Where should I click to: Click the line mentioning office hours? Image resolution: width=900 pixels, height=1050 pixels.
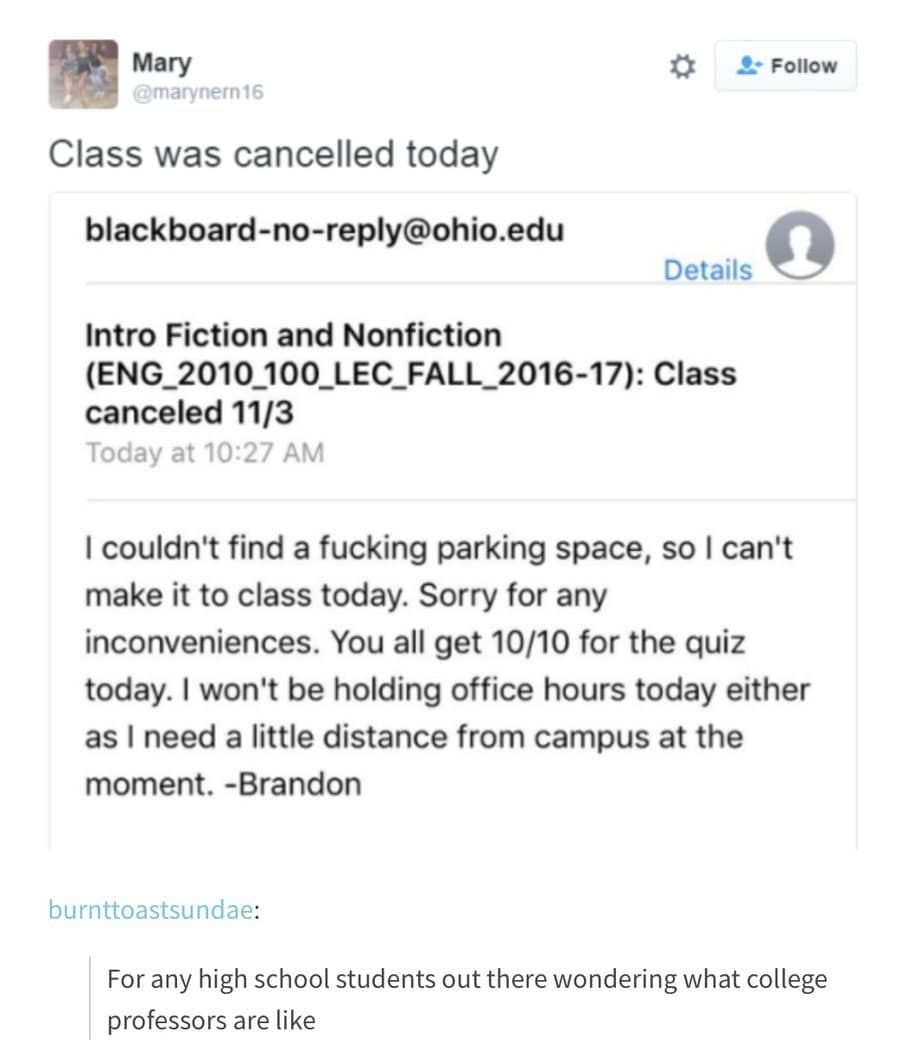click(445, 690)
